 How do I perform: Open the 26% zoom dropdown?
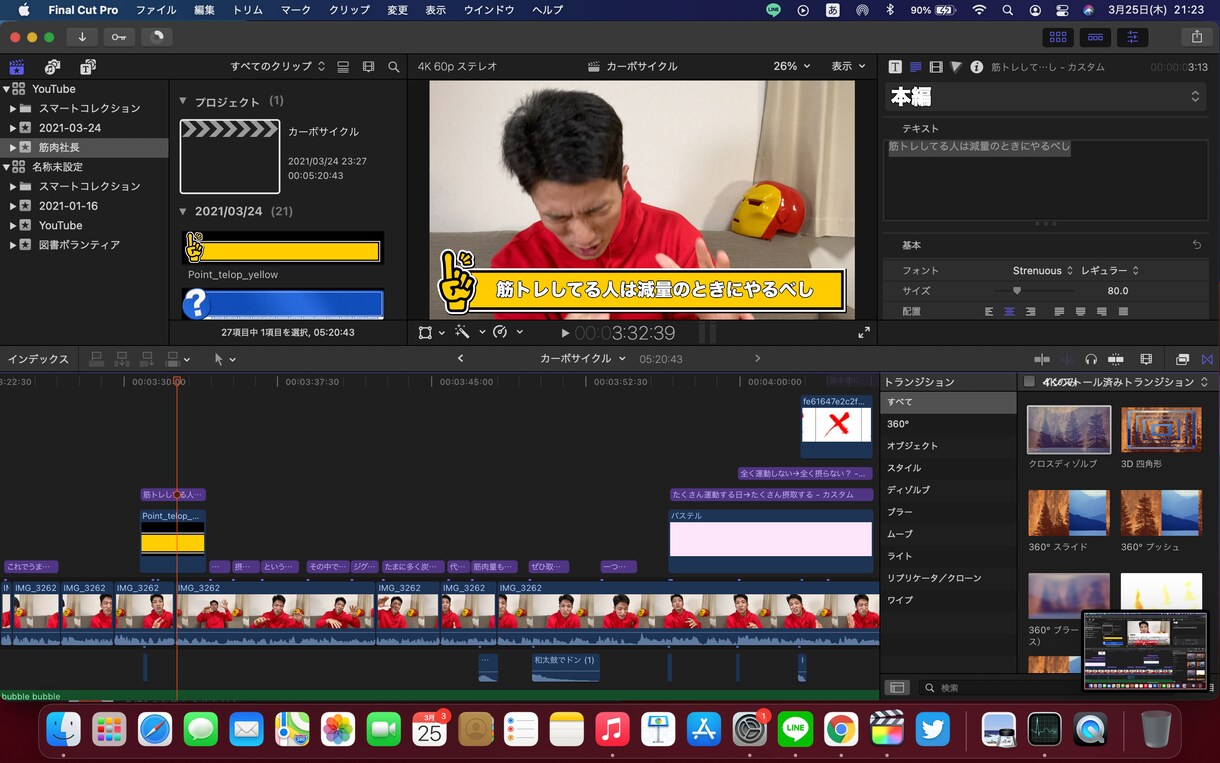click(x=792, y=67)
